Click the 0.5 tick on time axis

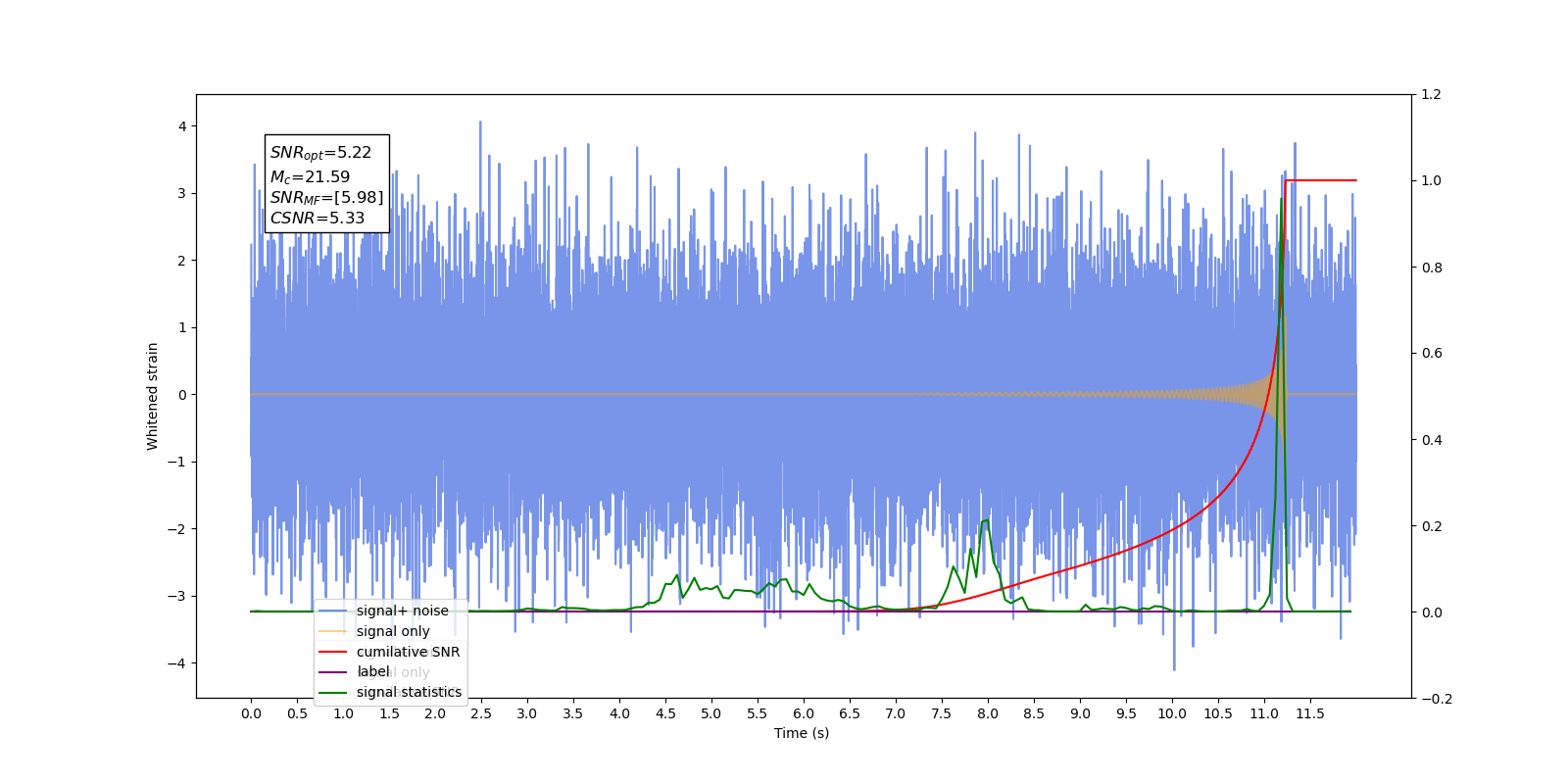(x=297, y=713)
